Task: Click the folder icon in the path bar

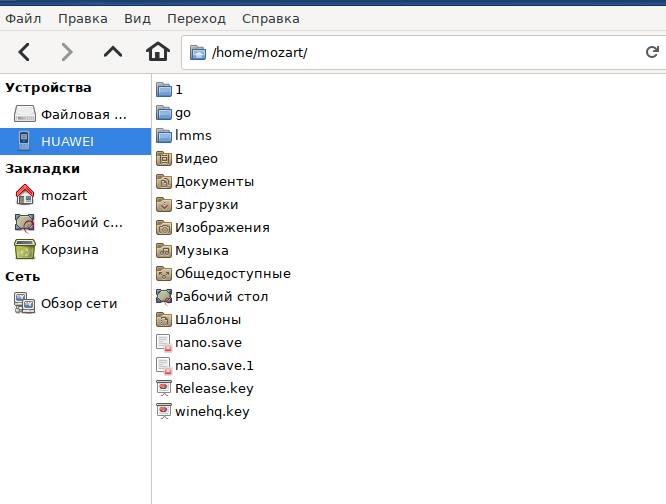Action: coord(198,53)
